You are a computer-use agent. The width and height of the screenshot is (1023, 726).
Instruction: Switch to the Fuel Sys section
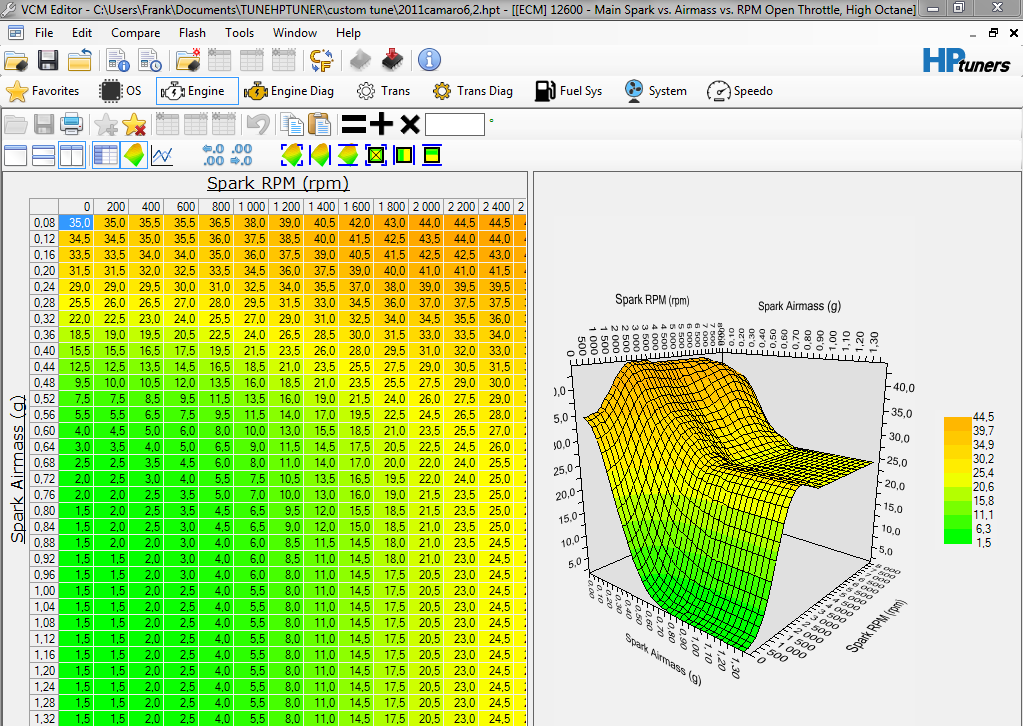coord(568,91)
